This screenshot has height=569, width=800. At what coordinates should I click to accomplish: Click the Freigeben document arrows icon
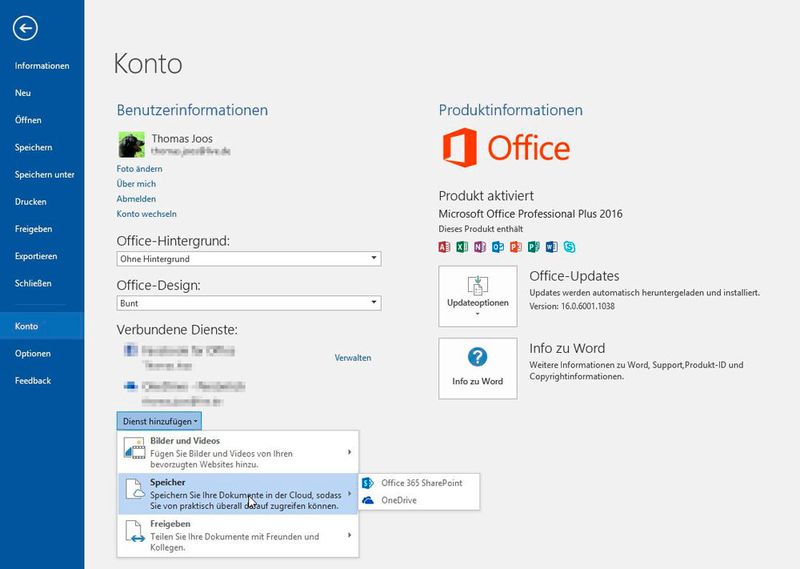click(135, 531)
